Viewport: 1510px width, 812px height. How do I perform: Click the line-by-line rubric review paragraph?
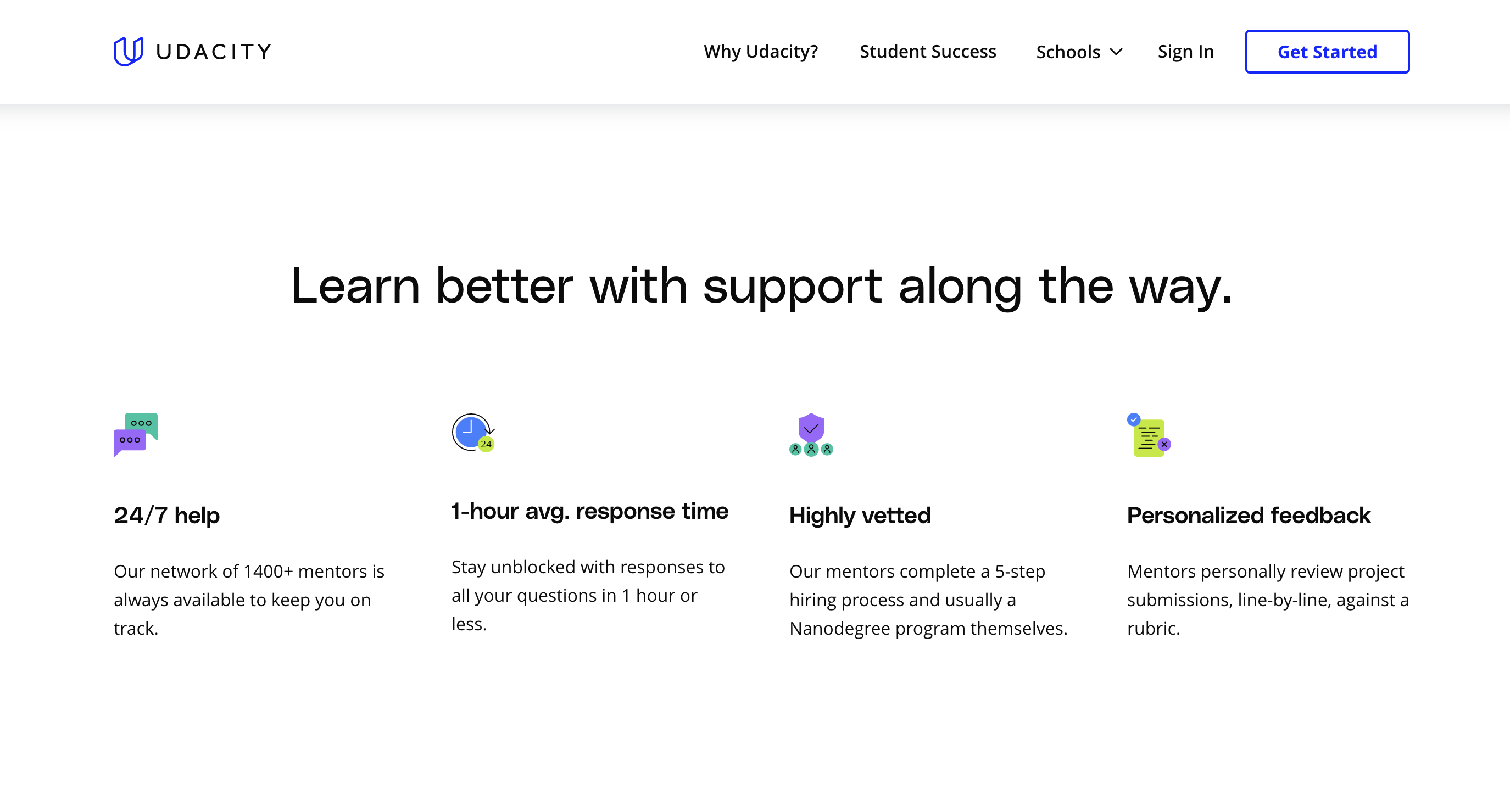click(1267, 600)
